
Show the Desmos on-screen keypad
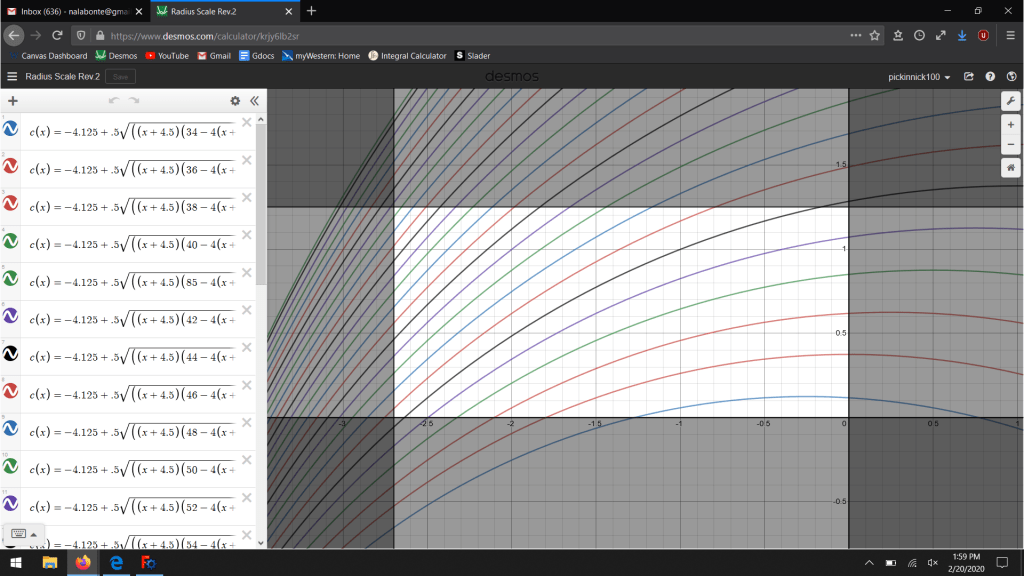point(24,534)
